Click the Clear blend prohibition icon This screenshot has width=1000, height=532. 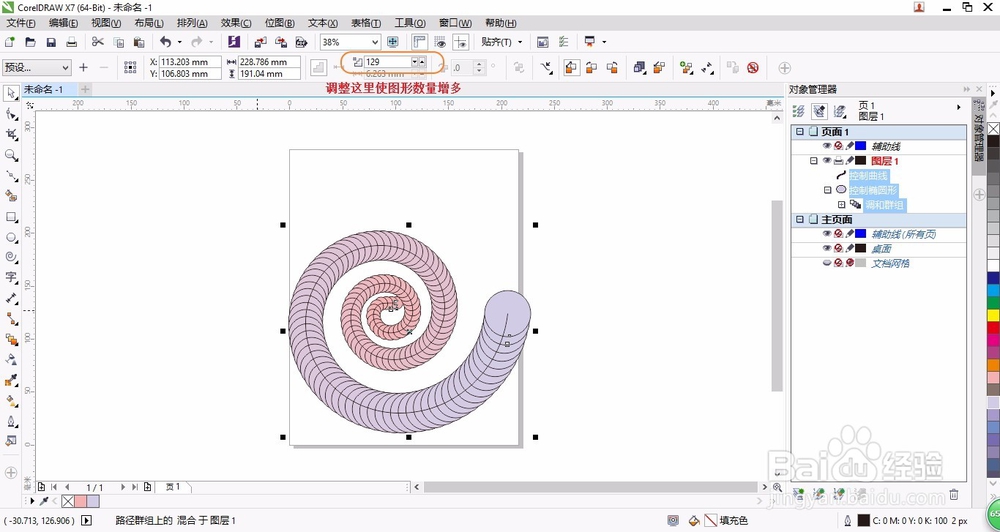753,67
